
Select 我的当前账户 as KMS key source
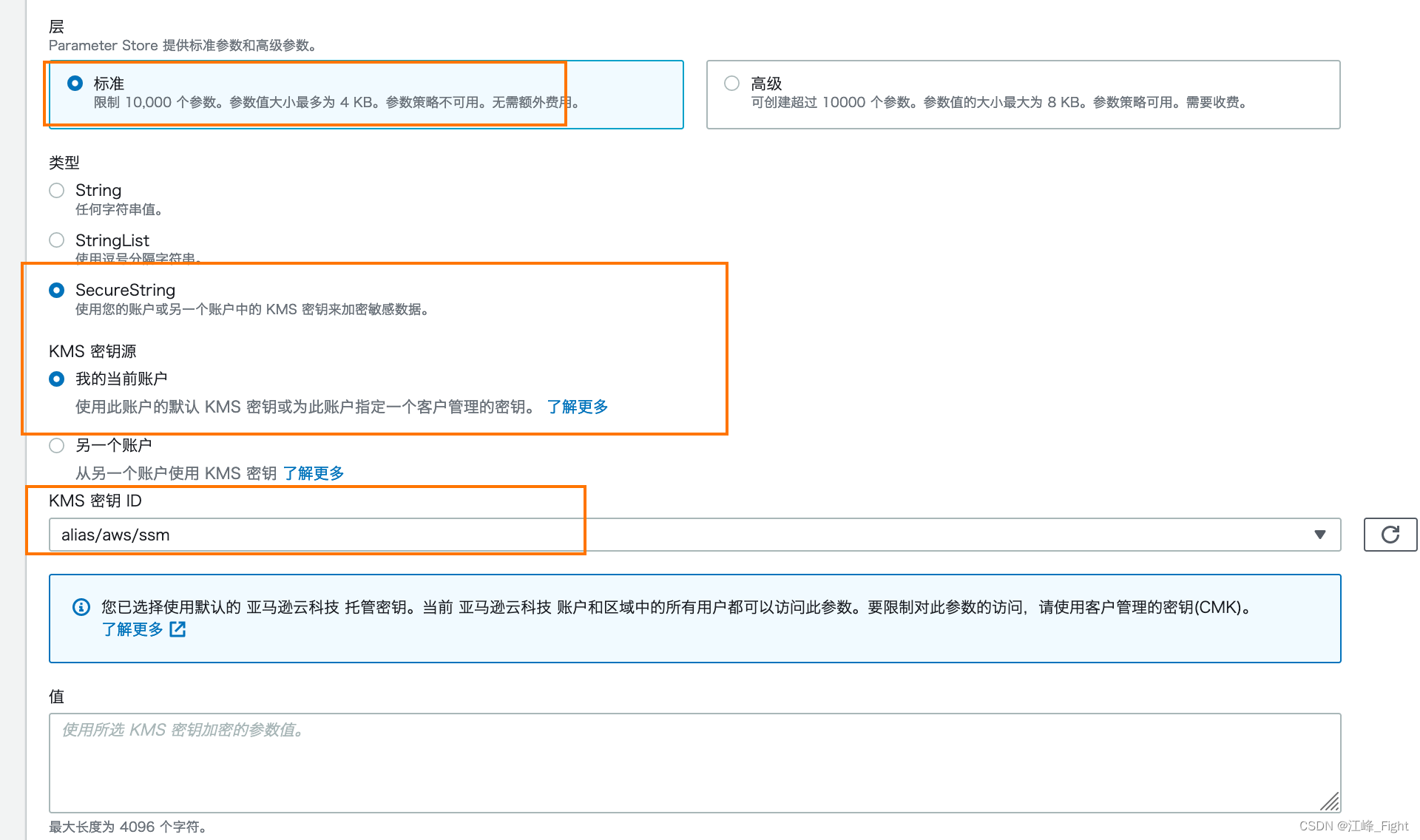57,379
